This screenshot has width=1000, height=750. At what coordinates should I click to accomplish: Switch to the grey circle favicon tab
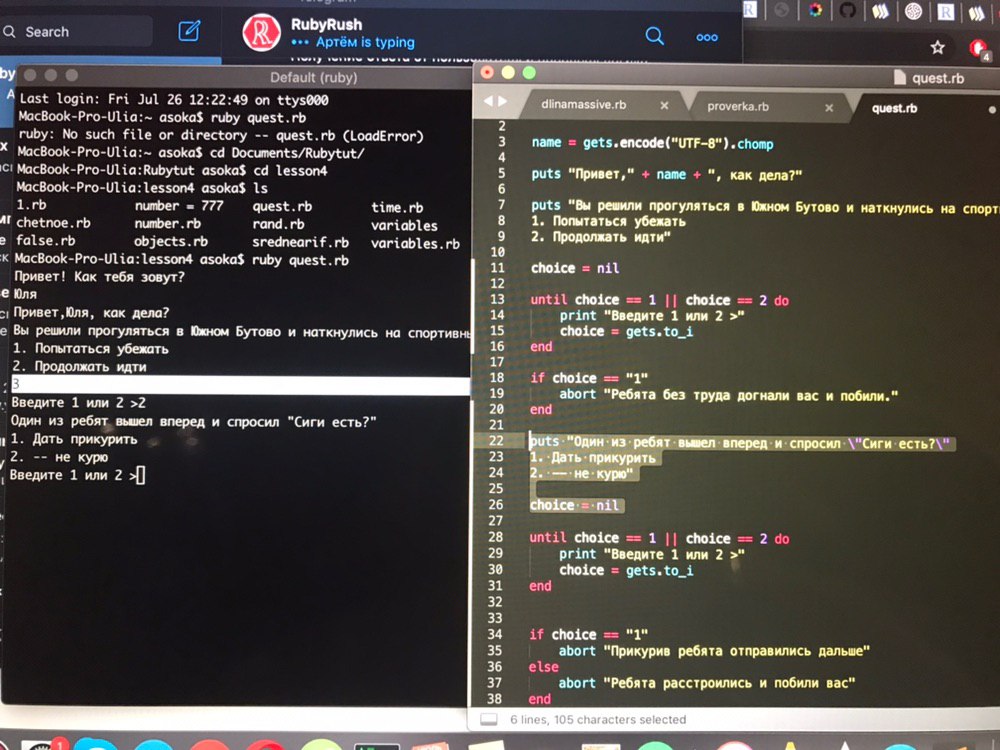[x=782, y=10]
